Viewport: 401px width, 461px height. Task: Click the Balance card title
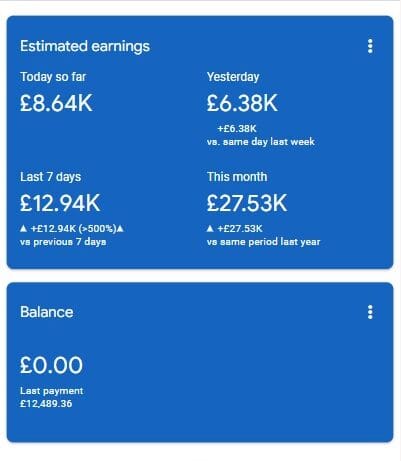click(x=47, y=312)
